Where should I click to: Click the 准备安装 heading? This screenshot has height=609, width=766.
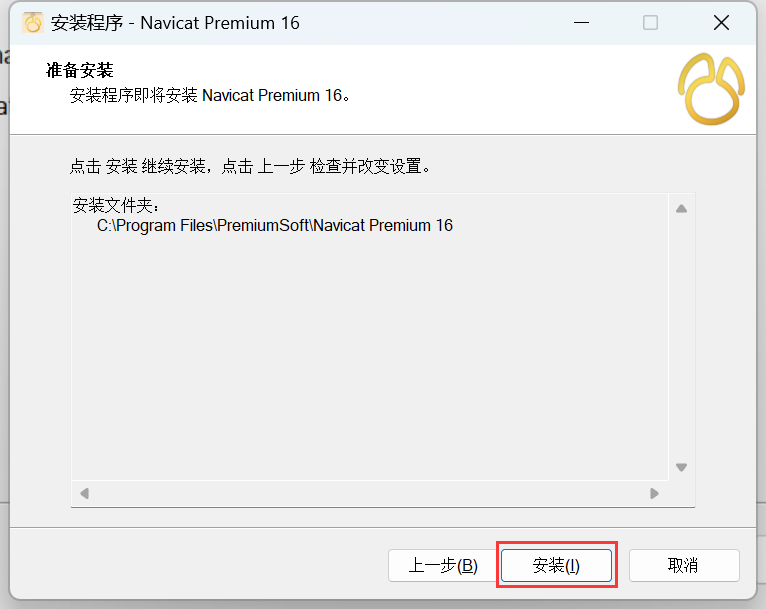(80, 70)
